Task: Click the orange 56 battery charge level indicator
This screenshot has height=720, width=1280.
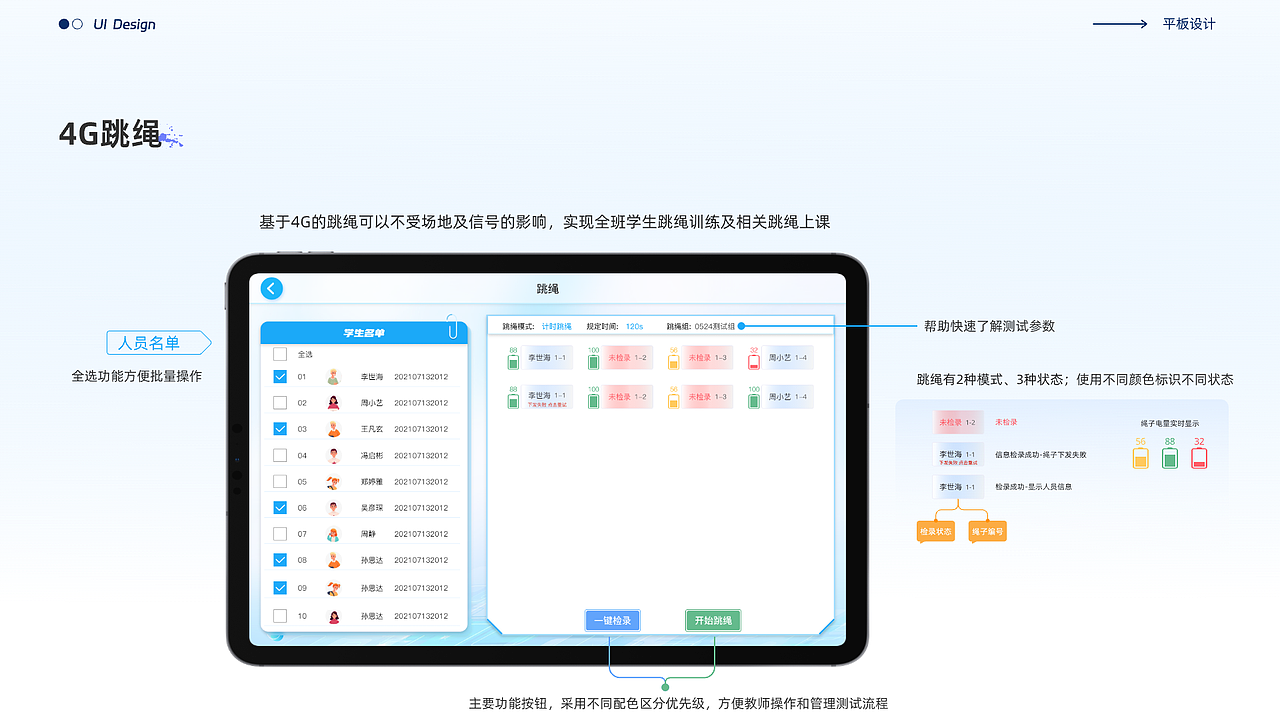Action: pos(1141,458)
